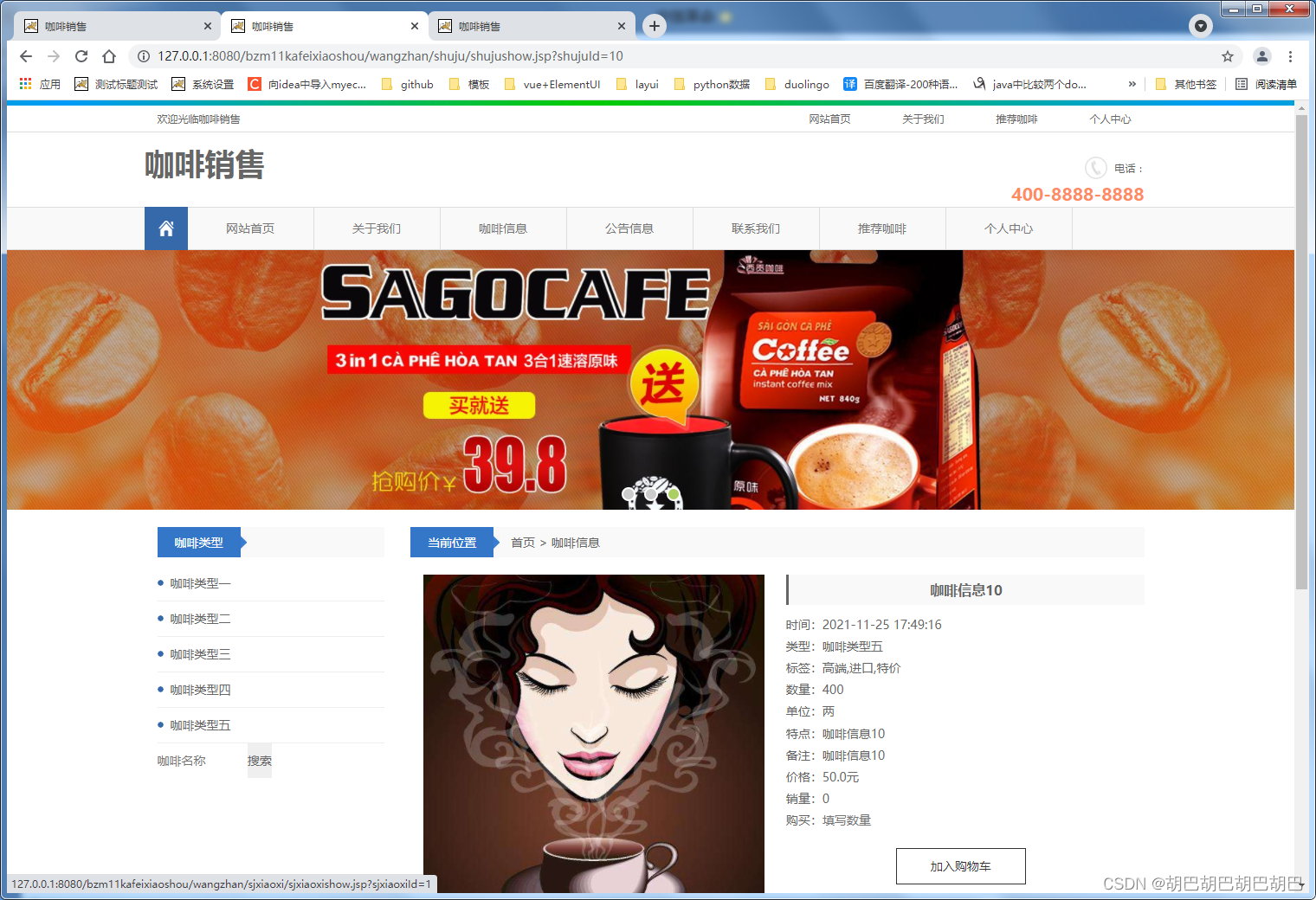1316x900 pixels.
Task: Click 网站首页 link in the top strip
Action: pyautogui.click(x=829, y=119)
